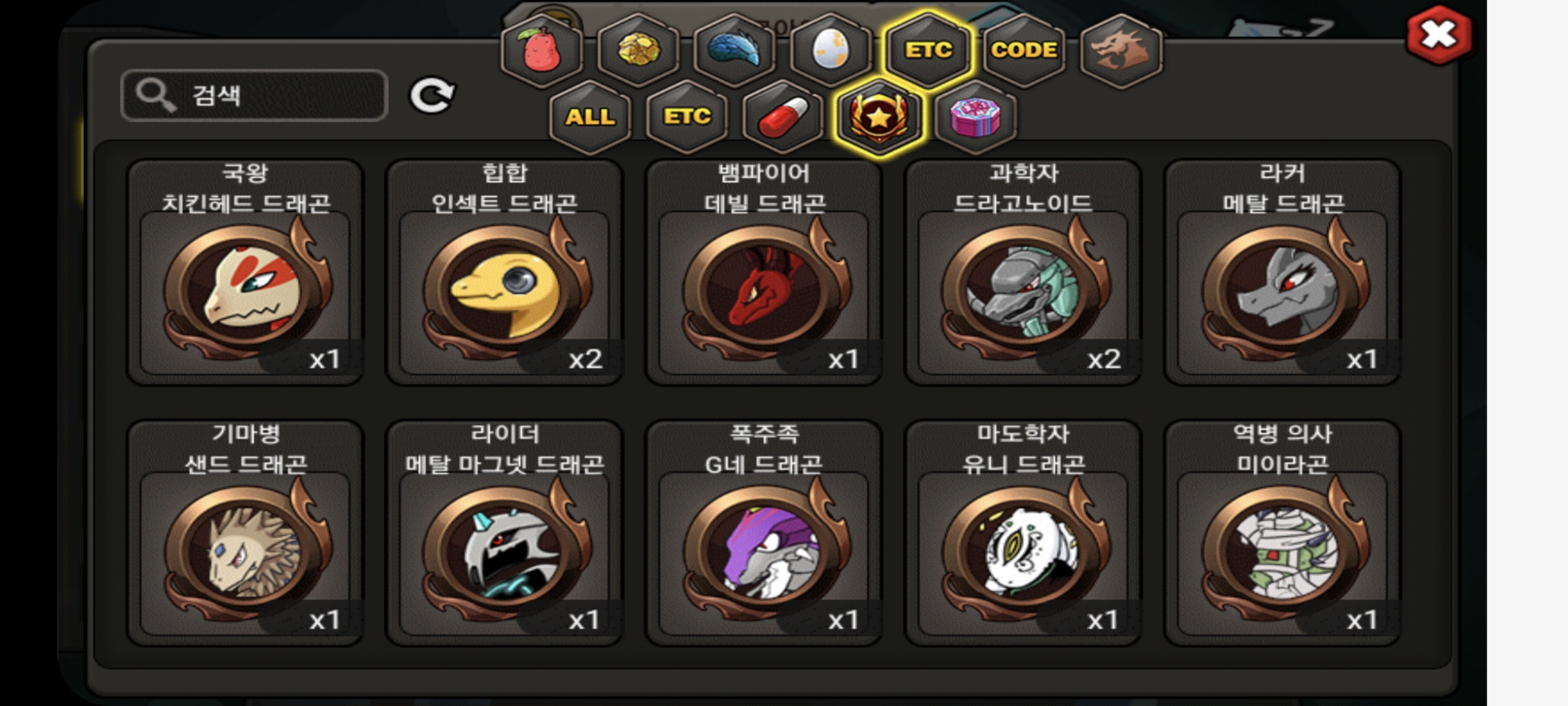Open the gold nugget category filter
The image size is (1568, 706).
pos(638,50)
